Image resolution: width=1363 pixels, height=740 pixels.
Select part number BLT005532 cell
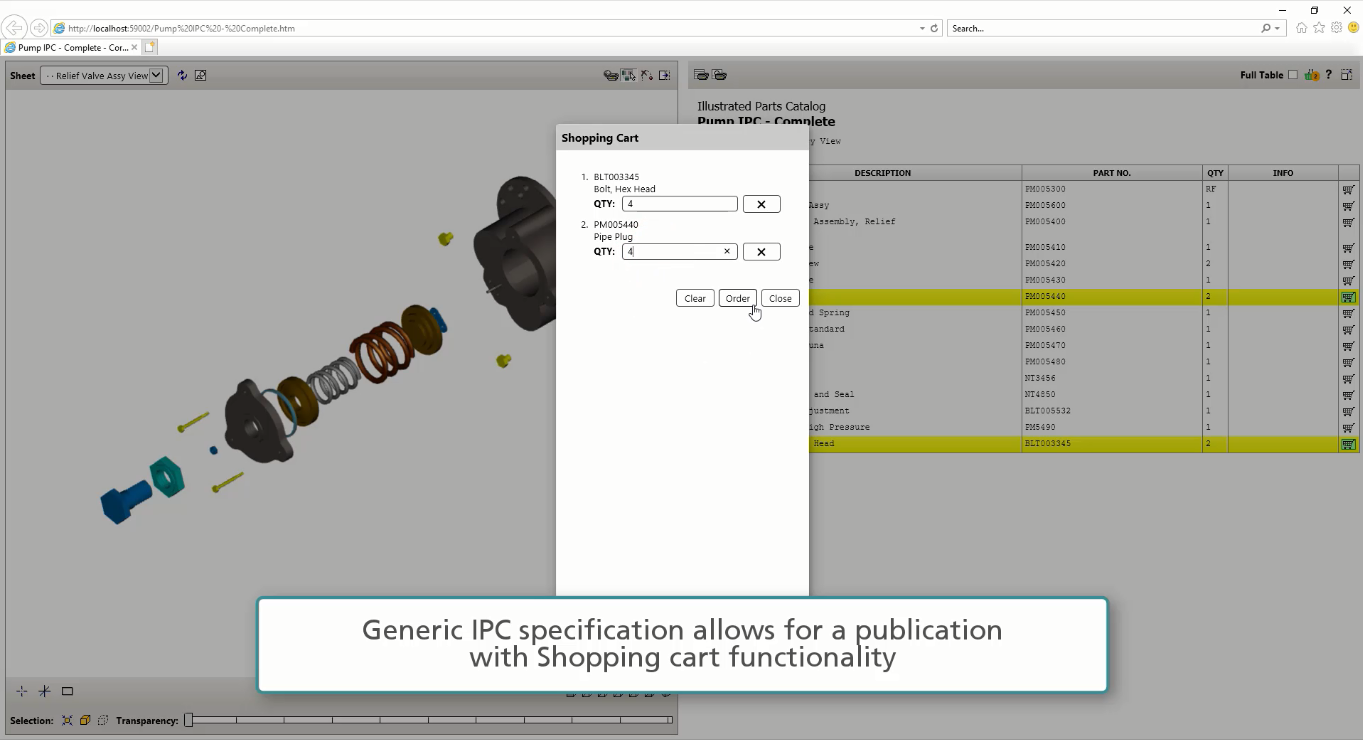[x=1112, y=411]
